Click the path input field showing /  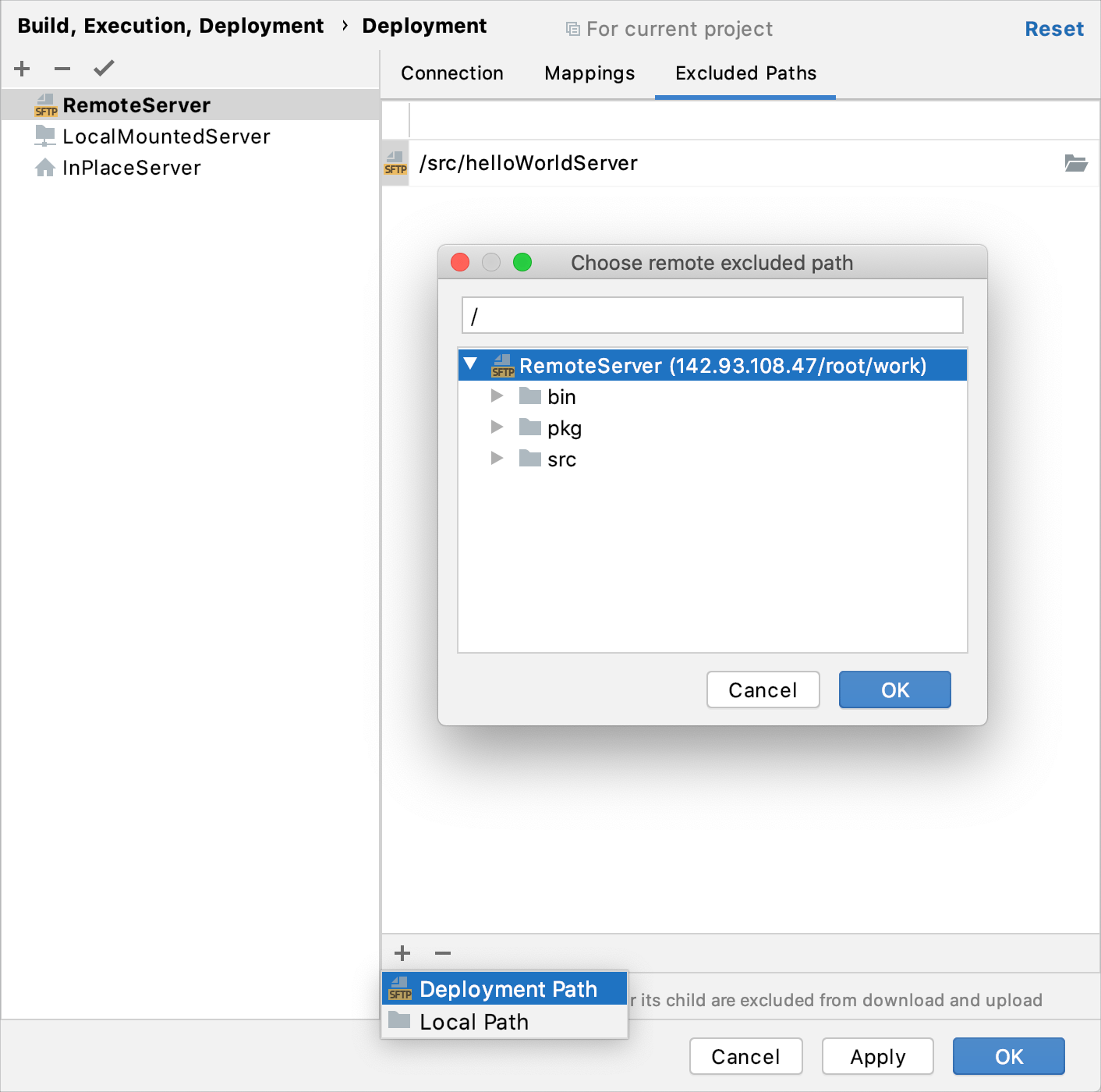click(x=711, y=315)
